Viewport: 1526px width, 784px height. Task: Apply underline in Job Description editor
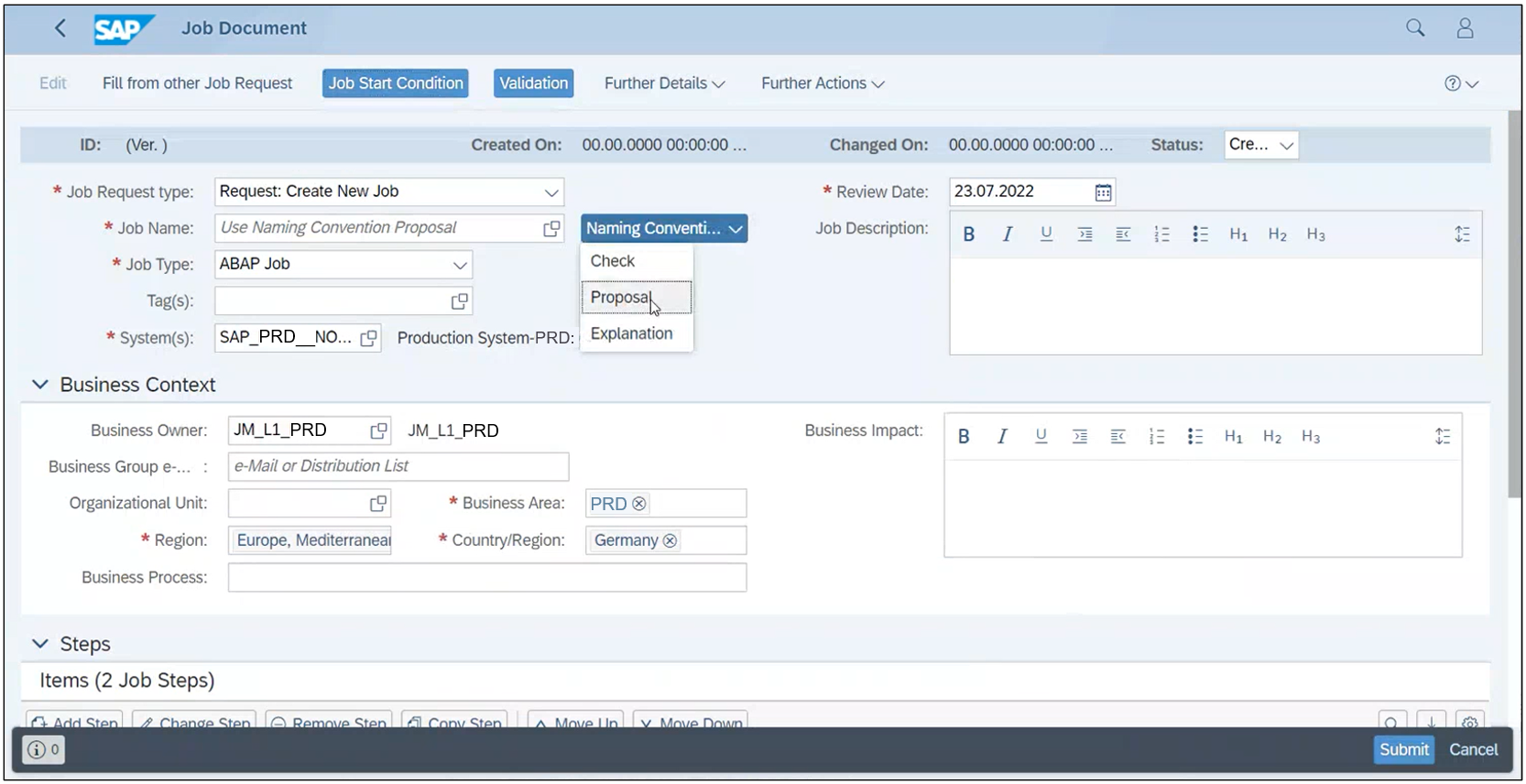1046,234
